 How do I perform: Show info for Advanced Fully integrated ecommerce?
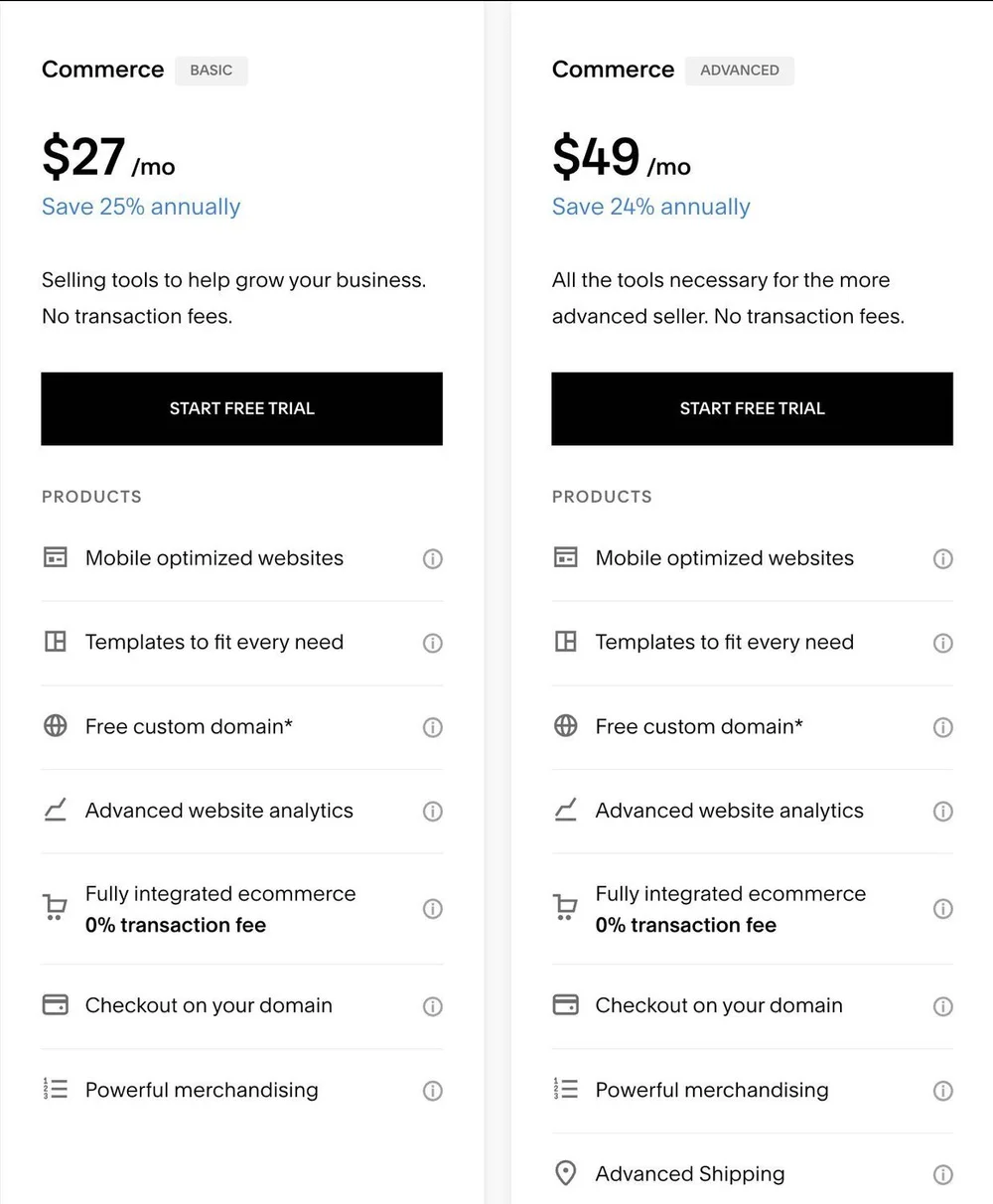tap(942, 909)
